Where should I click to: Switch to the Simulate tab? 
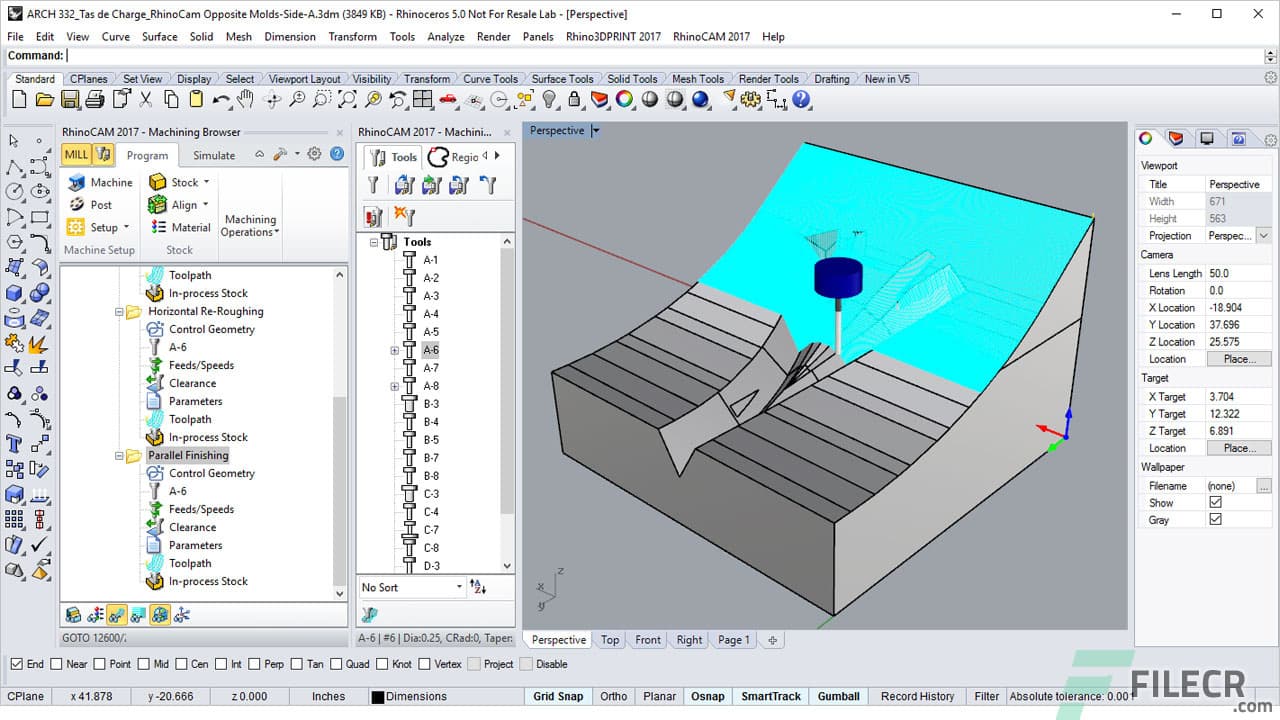coord(213,155)
